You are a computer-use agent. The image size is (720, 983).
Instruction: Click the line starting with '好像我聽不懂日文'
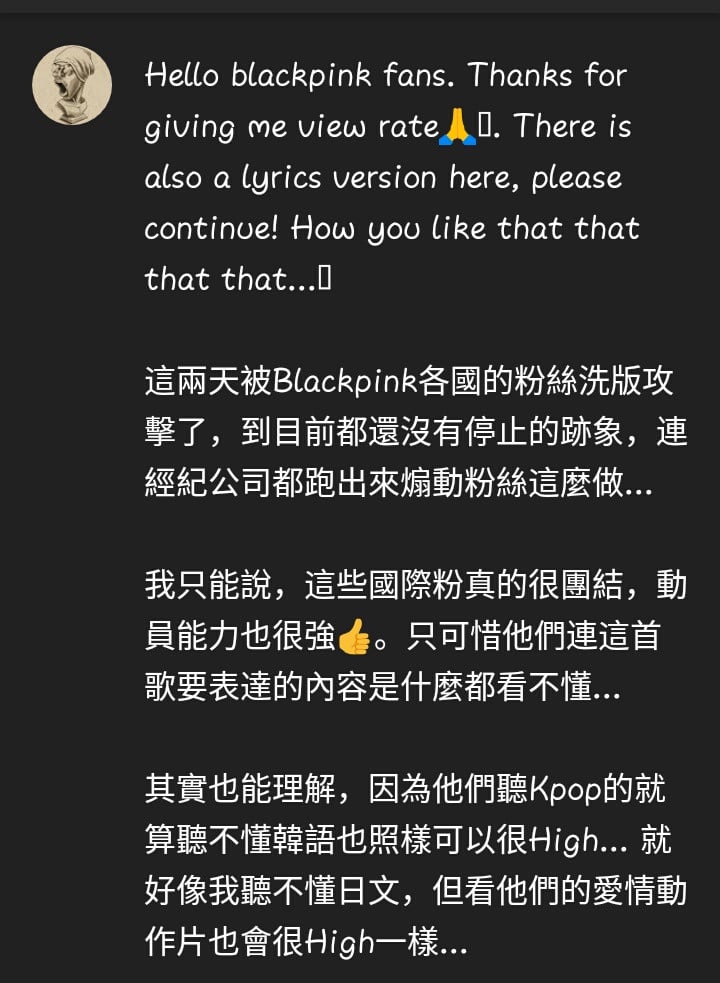pyautogui.click(x=416, y=891)
